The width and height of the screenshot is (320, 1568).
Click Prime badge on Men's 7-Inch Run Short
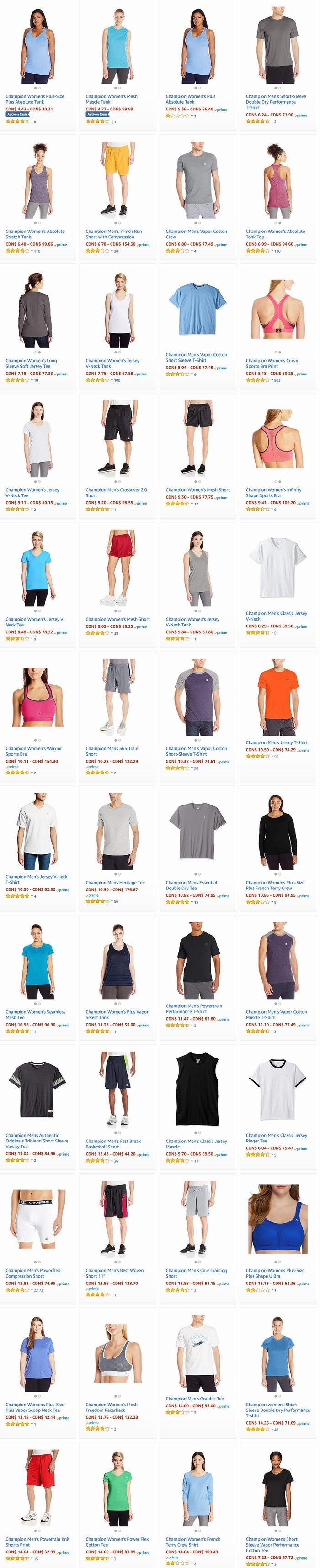tap(143, 245)
